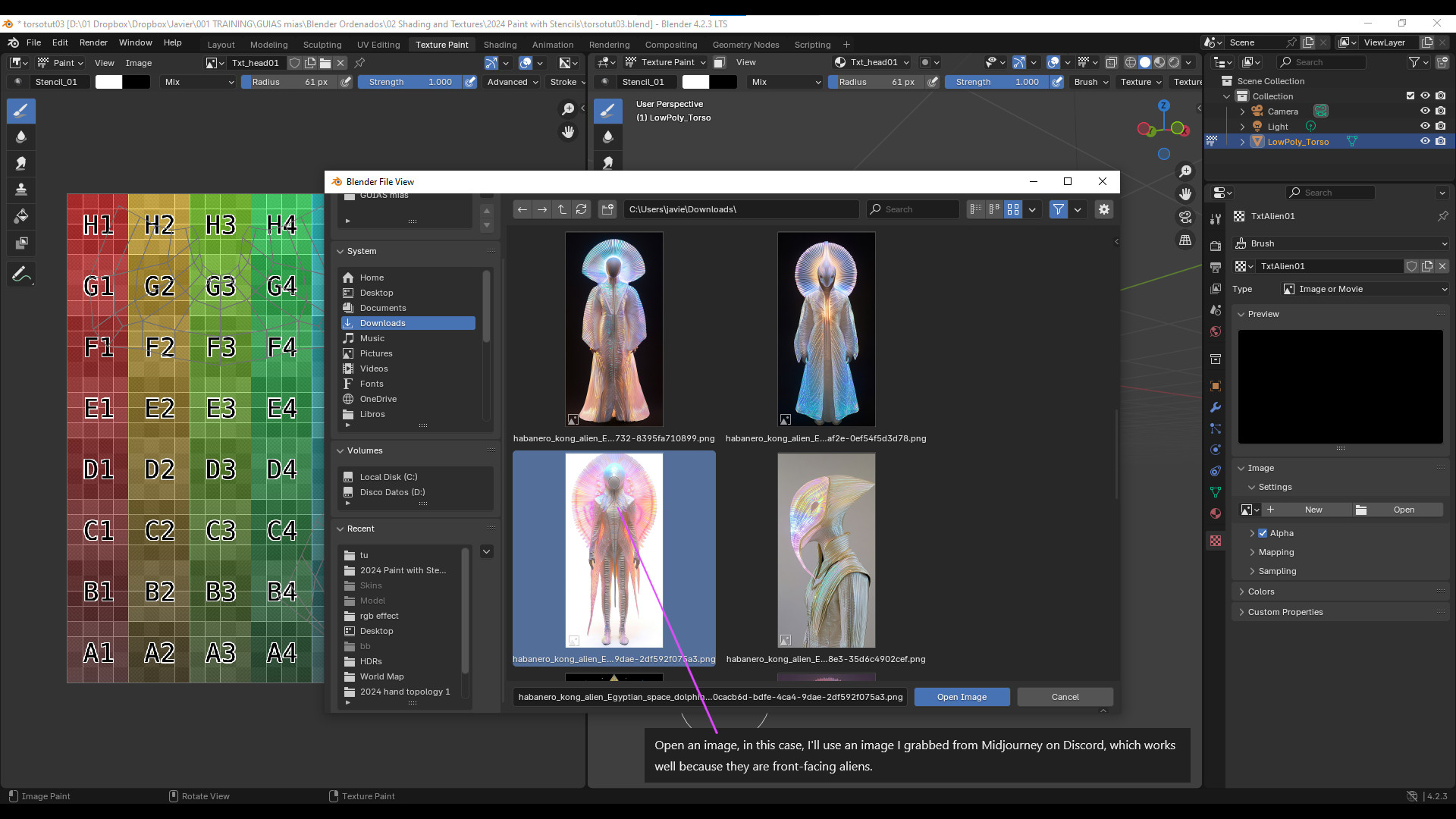Switch to the Shading workspace tab

point(500,45)
